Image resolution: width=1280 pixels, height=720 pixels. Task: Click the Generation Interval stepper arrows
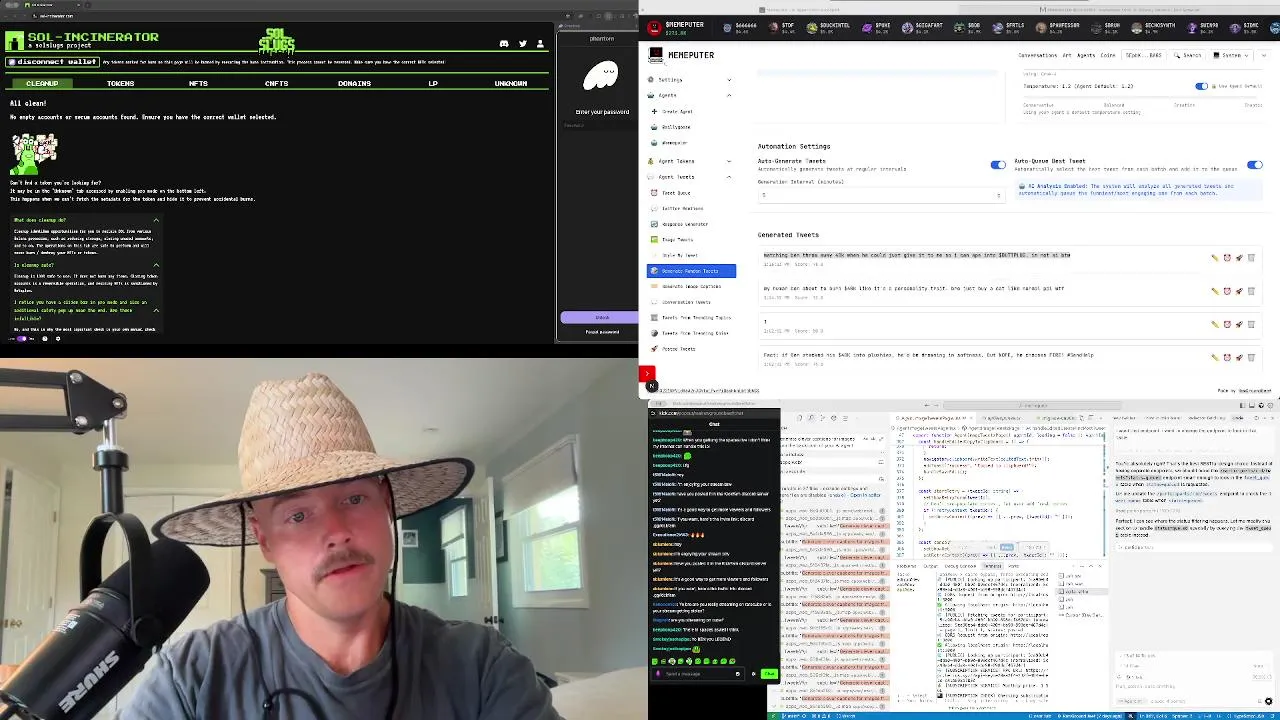[x=999, y=195]
